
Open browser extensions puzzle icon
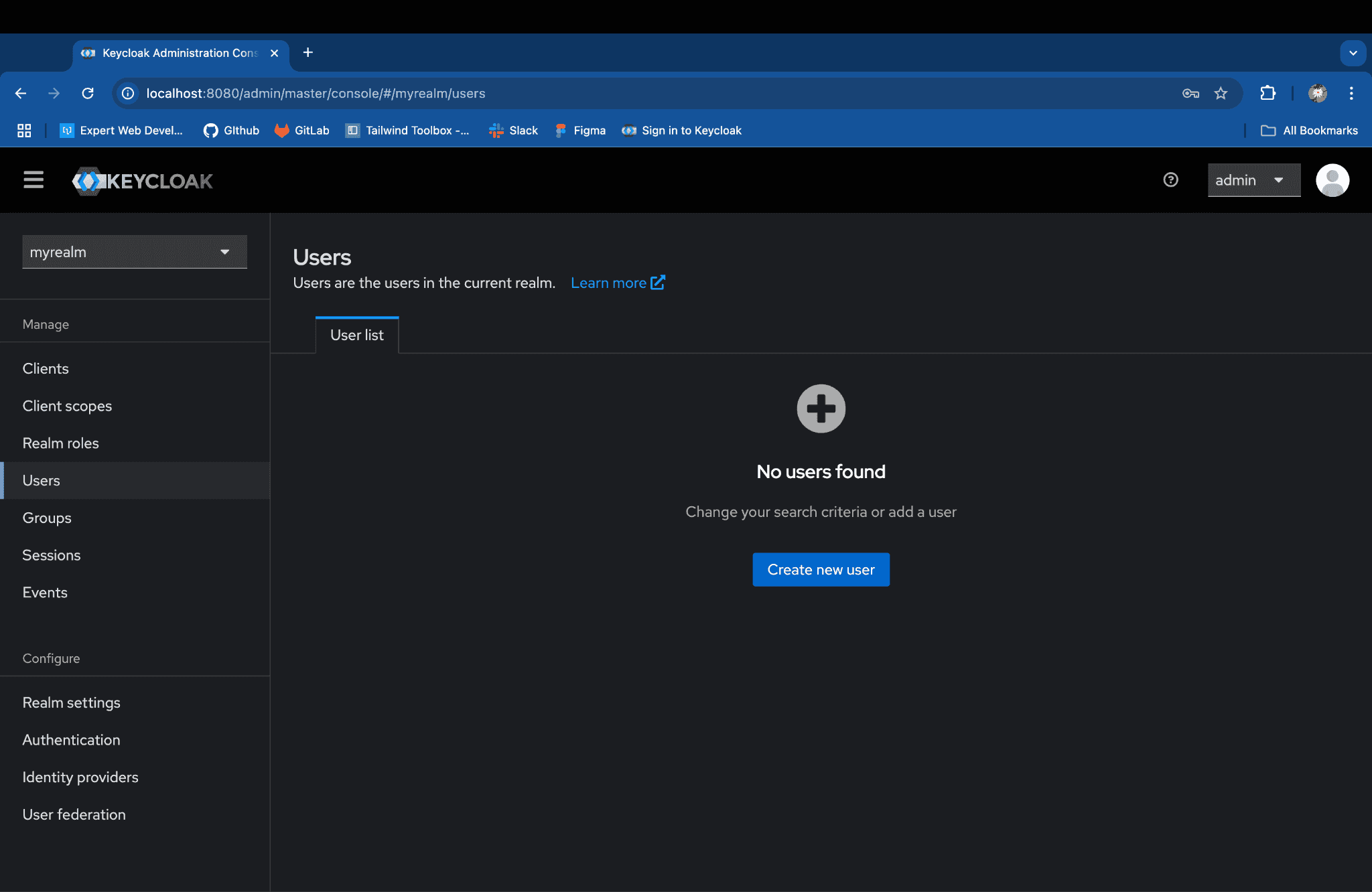tap(1267, 94)
